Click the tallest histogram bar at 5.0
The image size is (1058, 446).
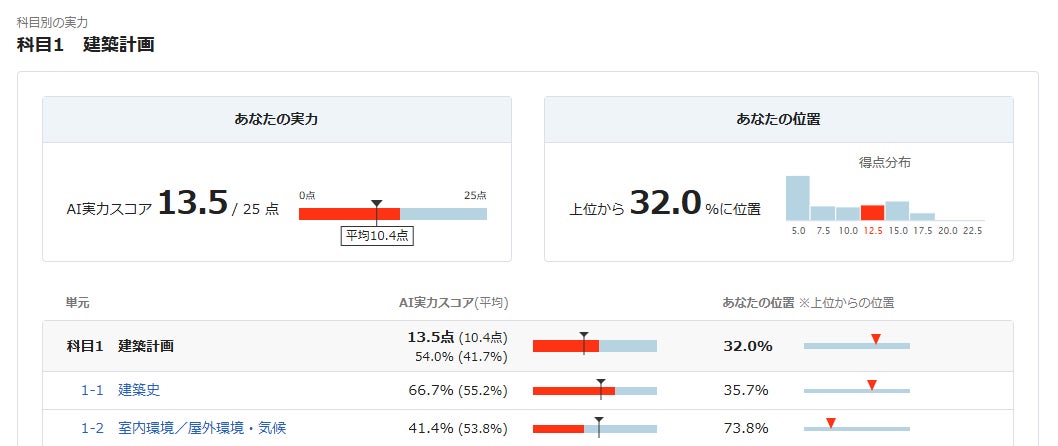(797, 198)
